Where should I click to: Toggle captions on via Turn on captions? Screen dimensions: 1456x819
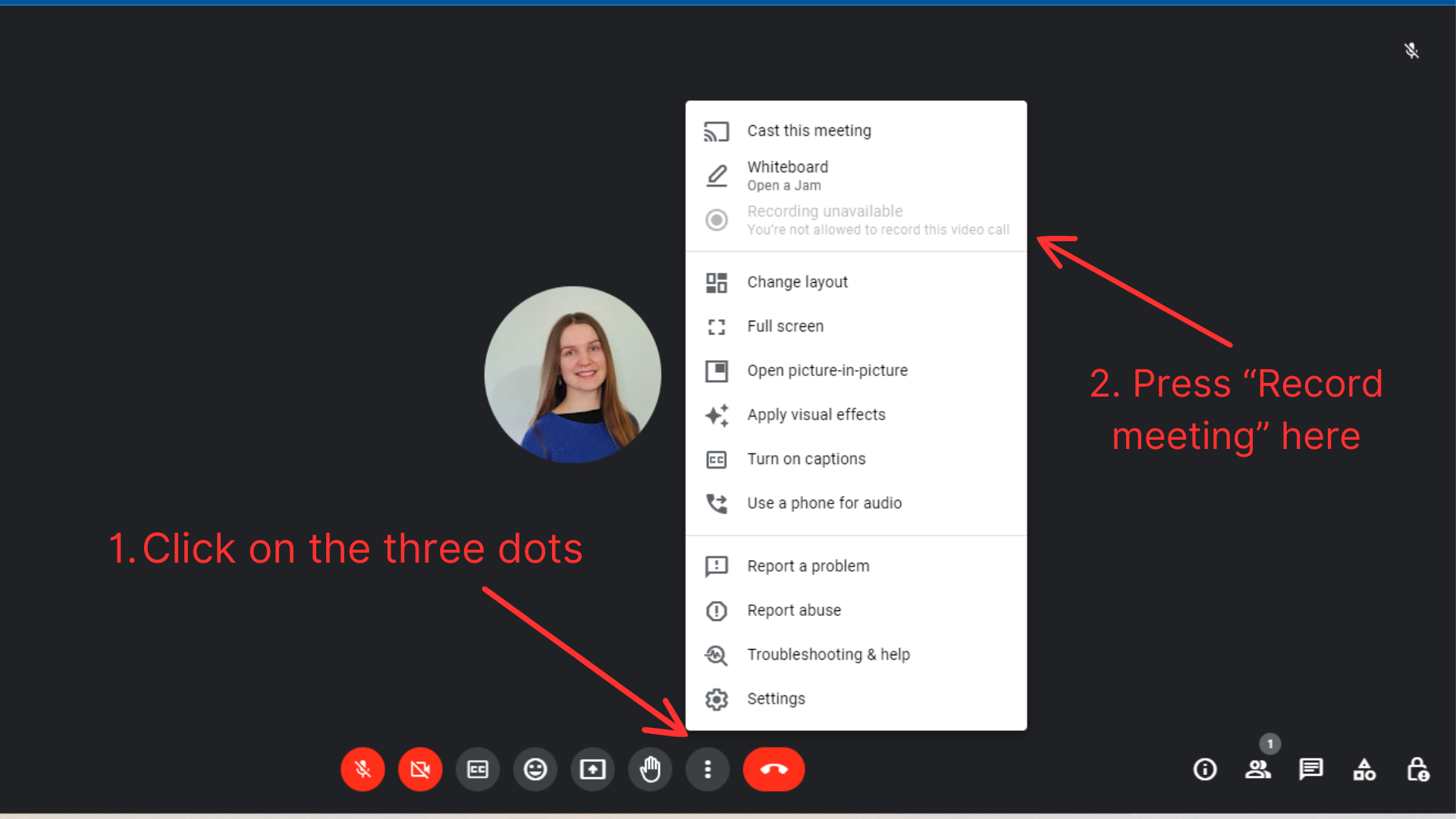click(807, 458)
